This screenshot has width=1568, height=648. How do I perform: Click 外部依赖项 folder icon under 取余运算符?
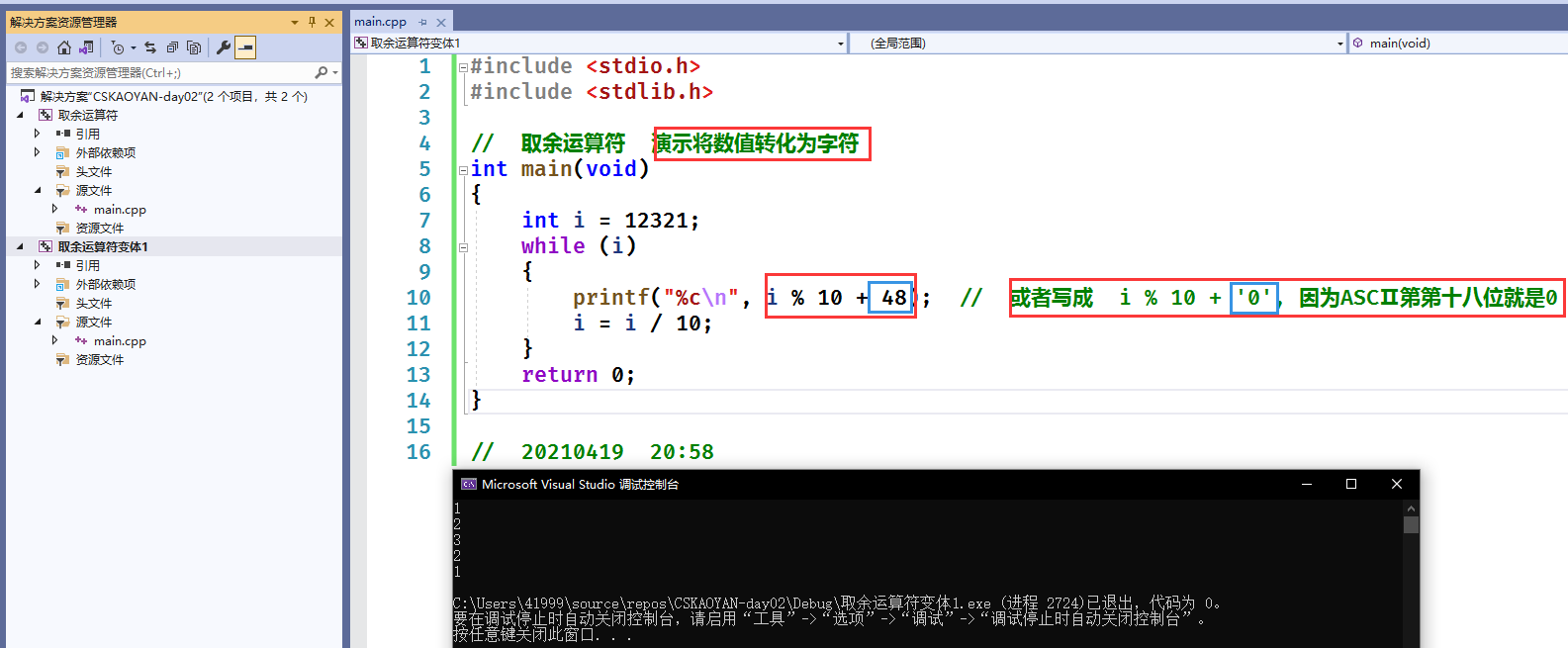tap(63, 152)
